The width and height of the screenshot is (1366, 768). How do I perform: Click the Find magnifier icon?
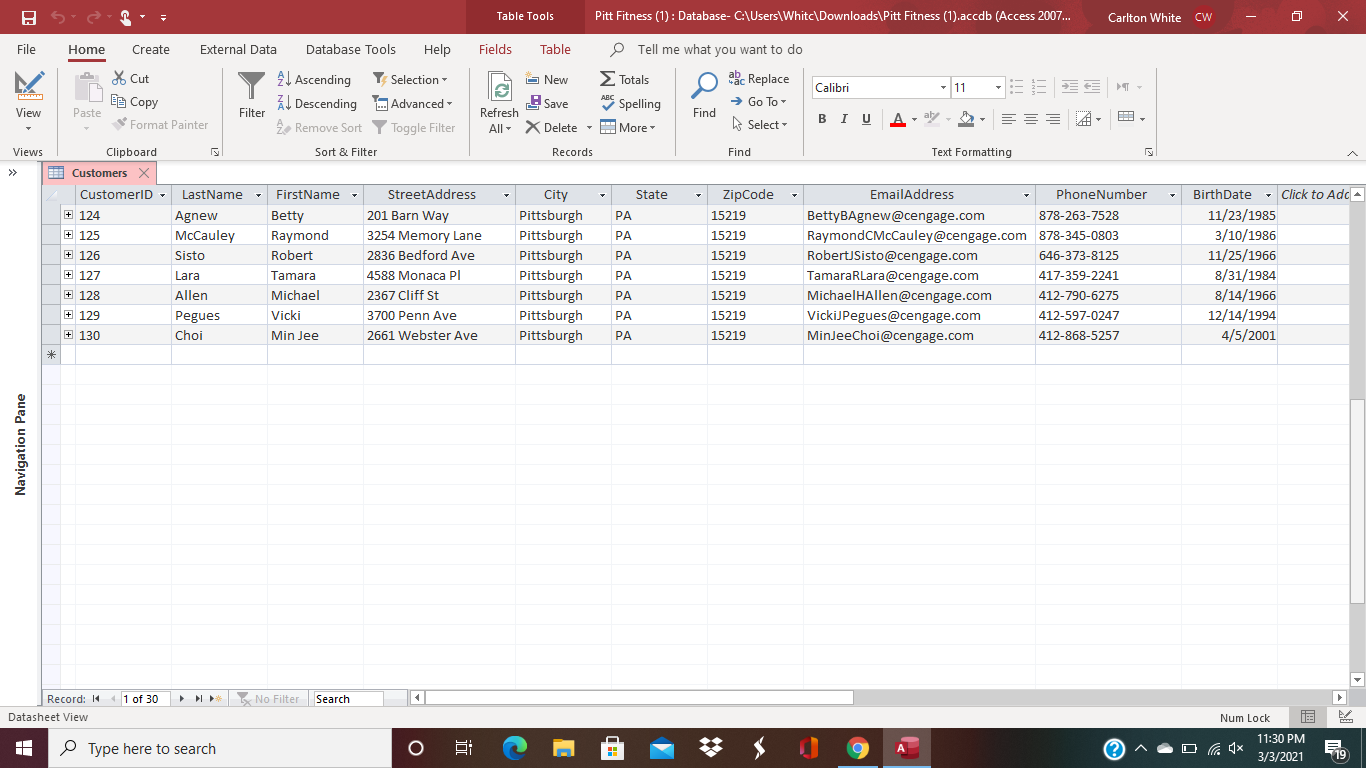click(704, 90)
